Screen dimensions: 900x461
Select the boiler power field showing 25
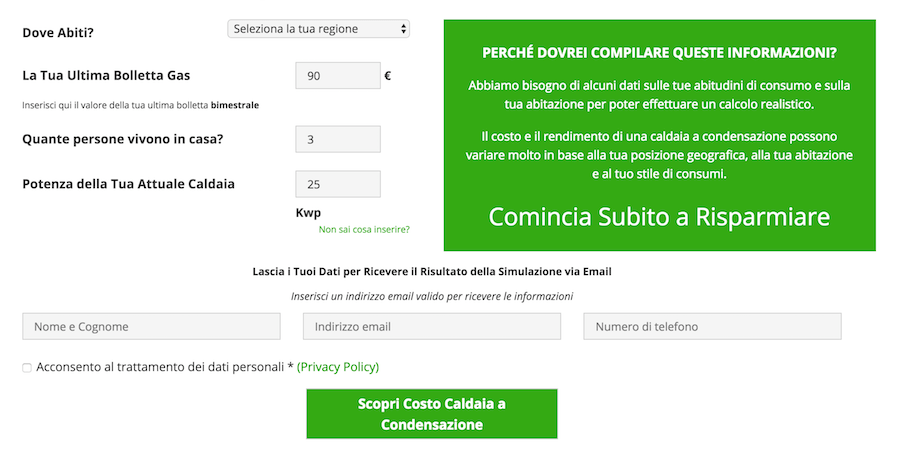(x=338, y=184)
